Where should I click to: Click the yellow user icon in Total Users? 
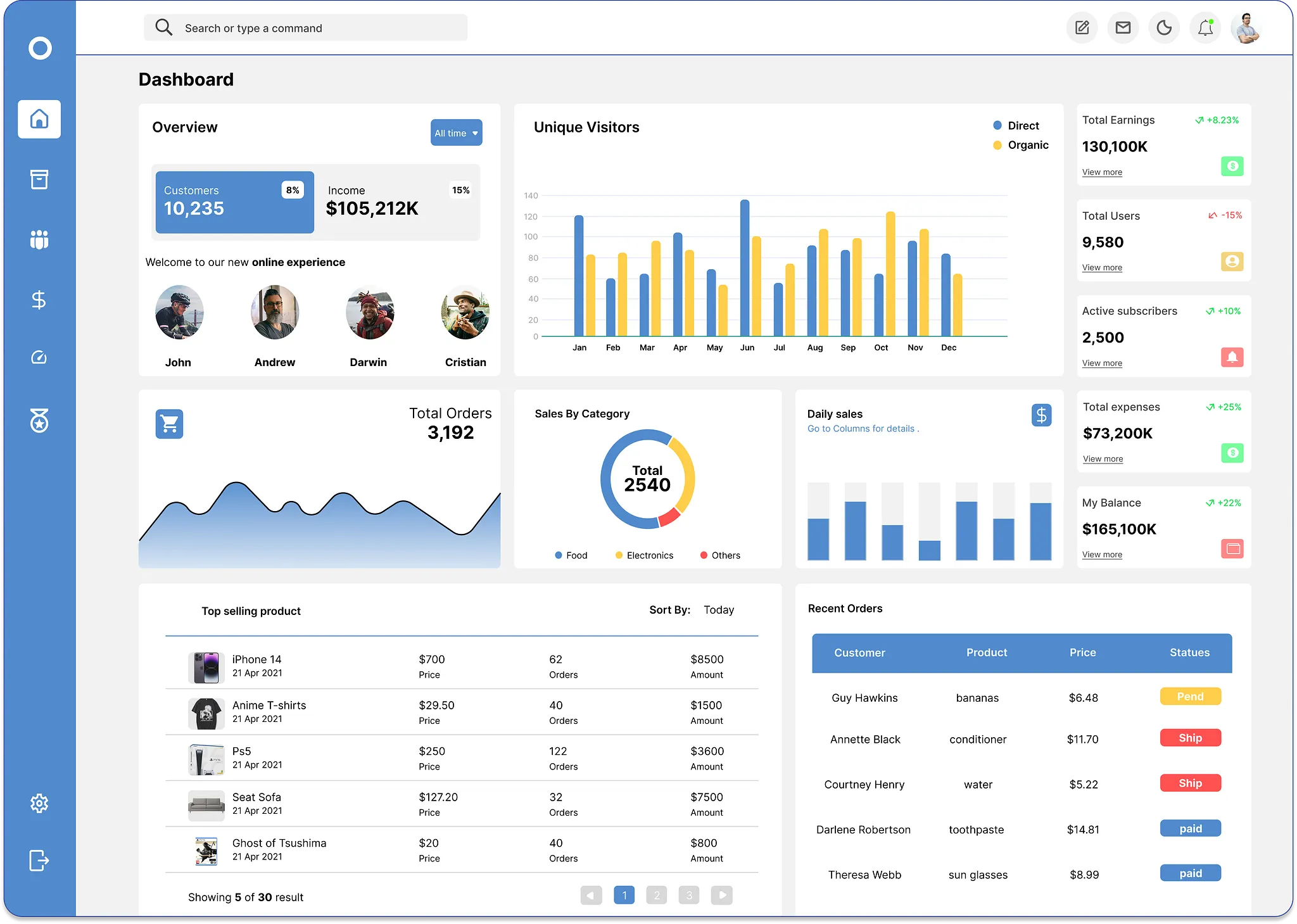pos(1232,261)
